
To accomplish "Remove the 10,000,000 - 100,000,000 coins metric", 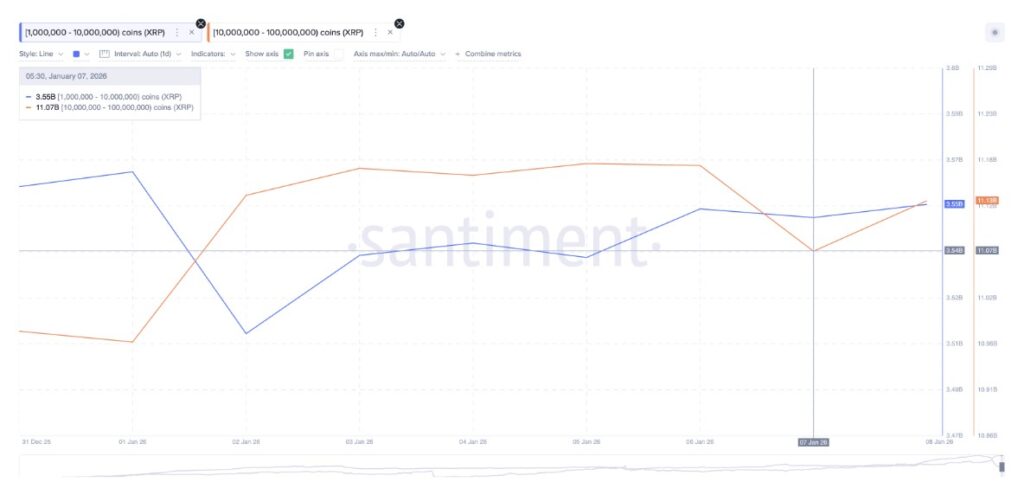I will point(399,23).
